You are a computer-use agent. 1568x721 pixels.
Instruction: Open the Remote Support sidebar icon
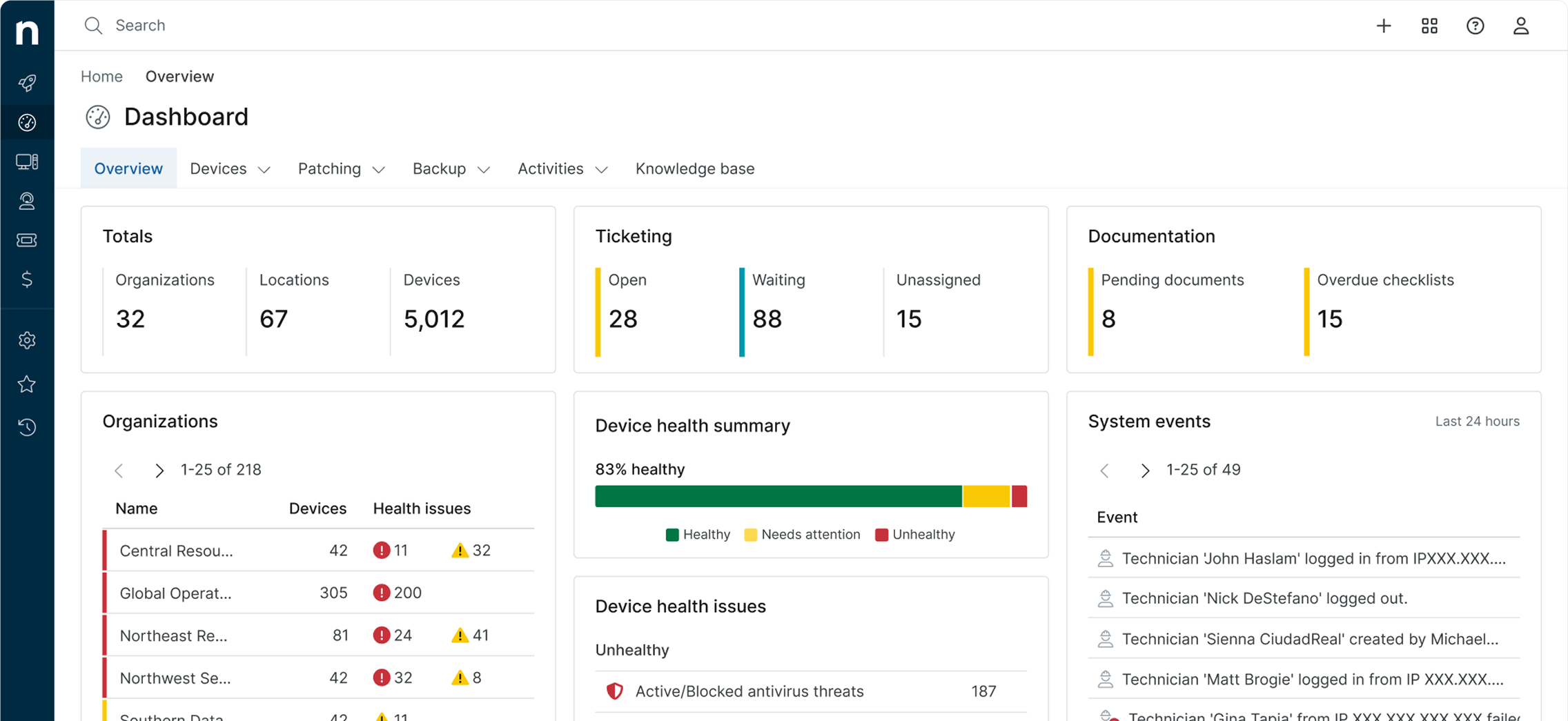pyautogui.click(x=26, y=201)
